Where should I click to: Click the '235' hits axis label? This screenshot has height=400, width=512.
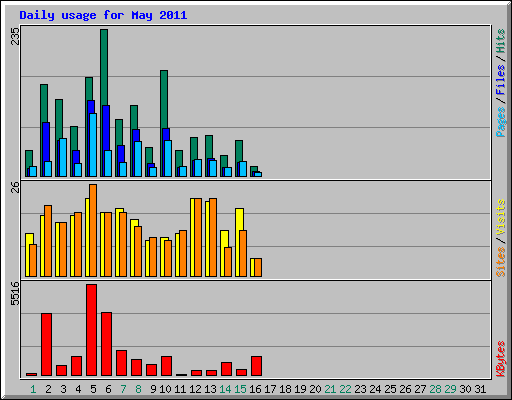click(15, 36)
